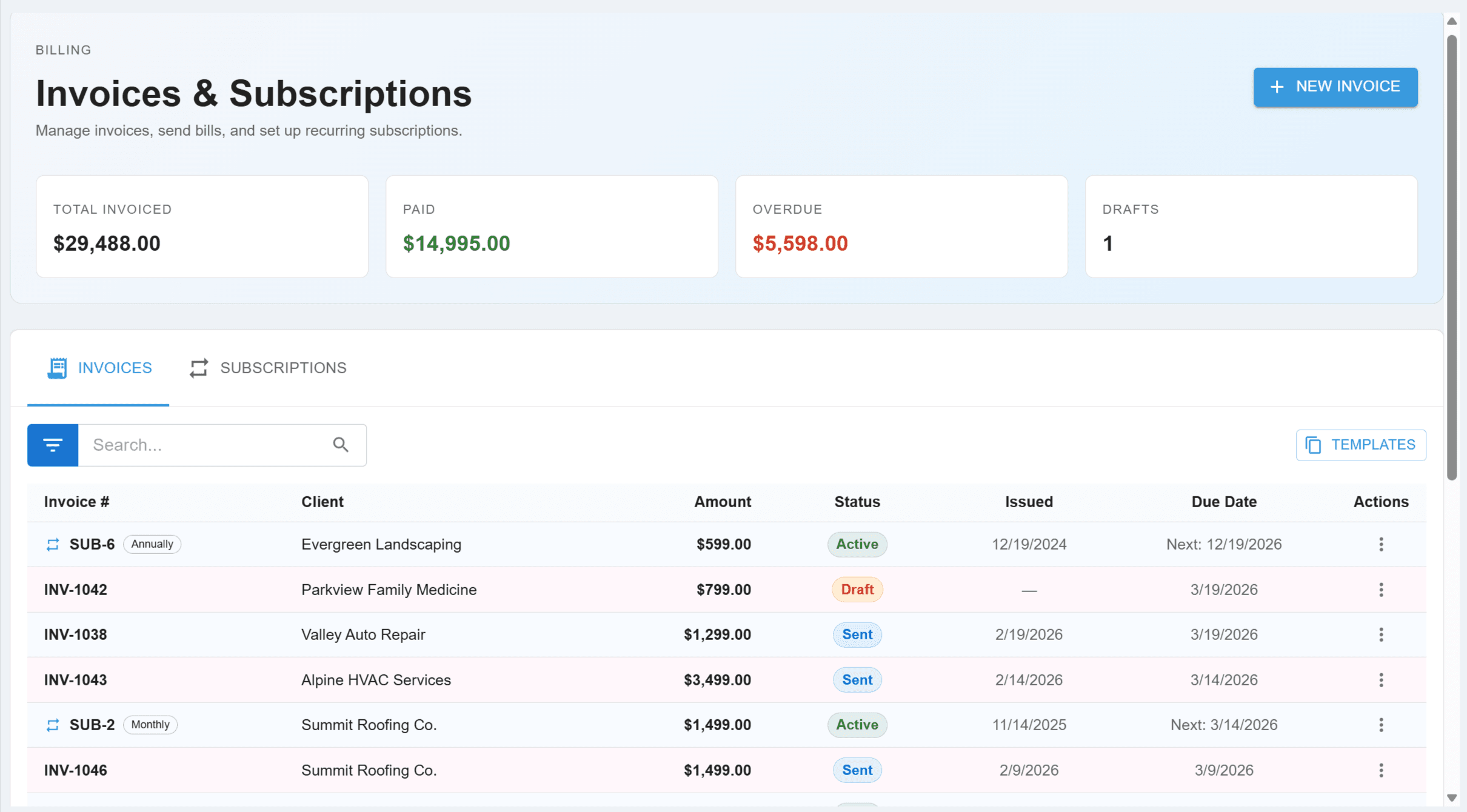
Task: Click due date 3/9/2026
Action: coord(1224,770)
